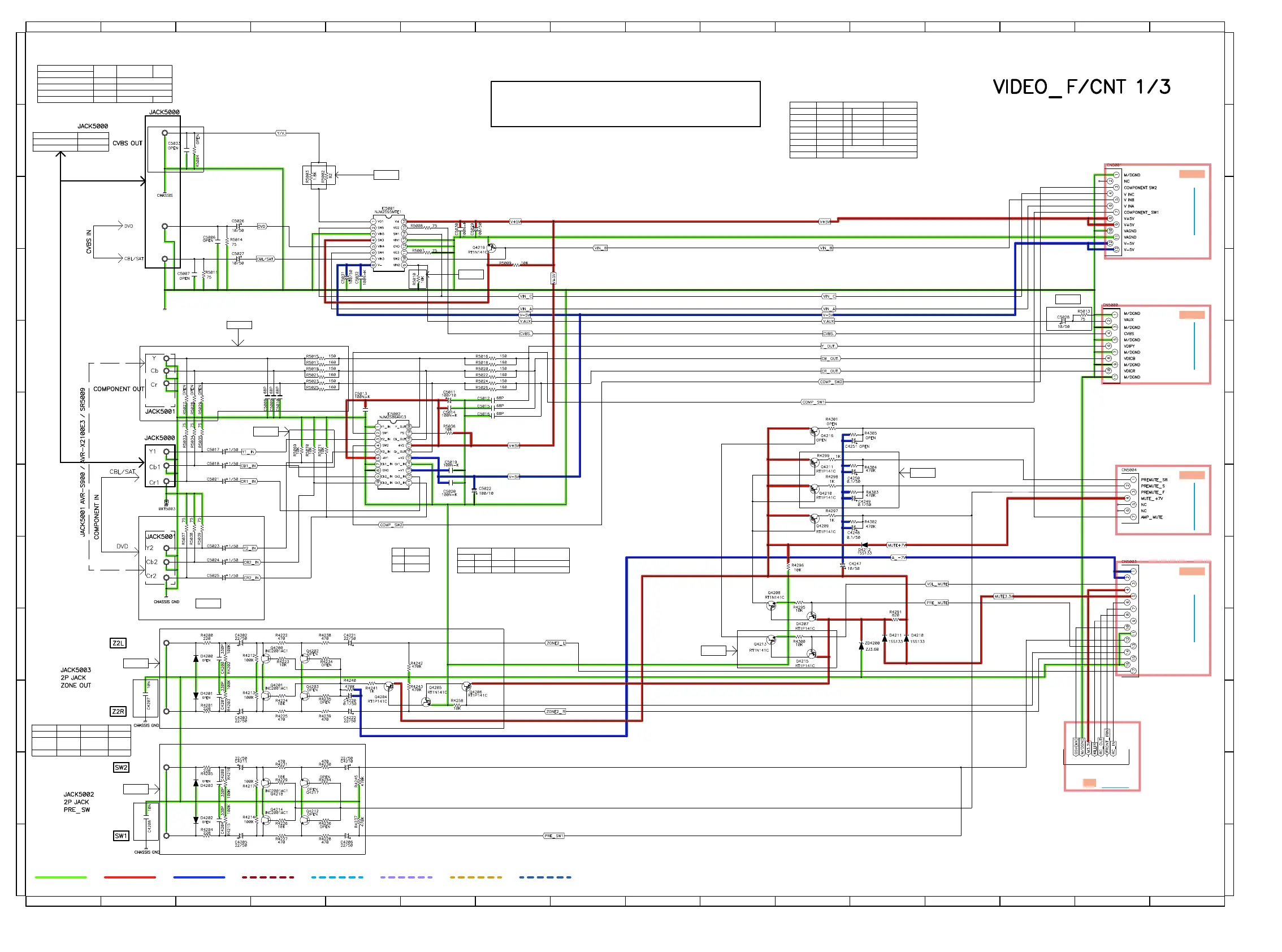Click the VOL_MUTE net label tag
This screenshot has height=952, width=1282.
click(x=937, y=584)
